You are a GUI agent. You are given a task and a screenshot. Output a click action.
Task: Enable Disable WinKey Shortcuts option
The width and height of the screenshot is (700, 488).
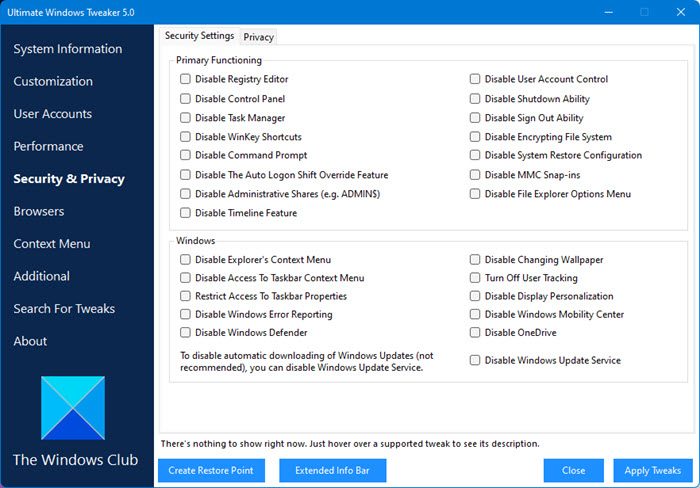[x=185, y=137]
